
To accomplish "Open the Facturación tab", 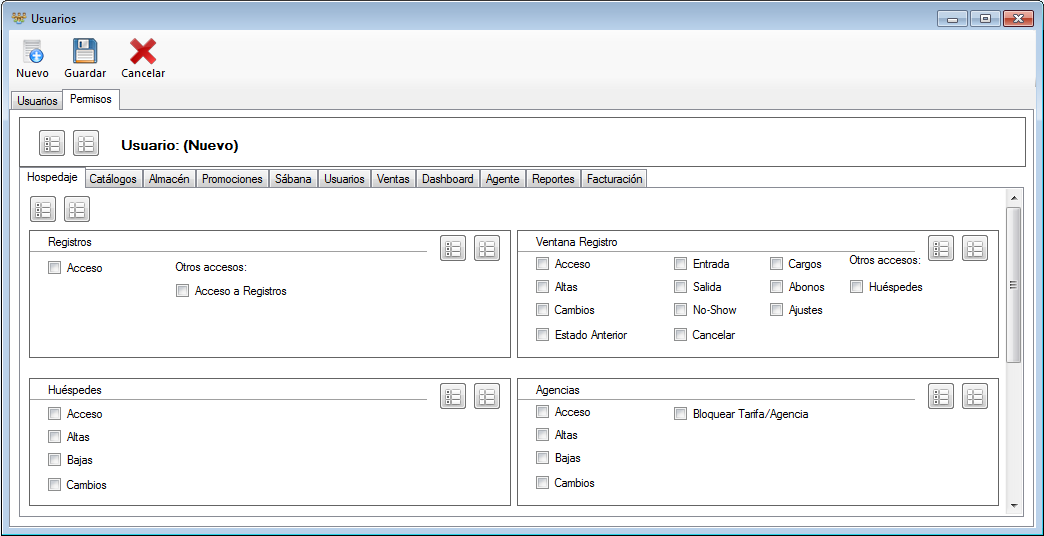I will click(615, 179).
